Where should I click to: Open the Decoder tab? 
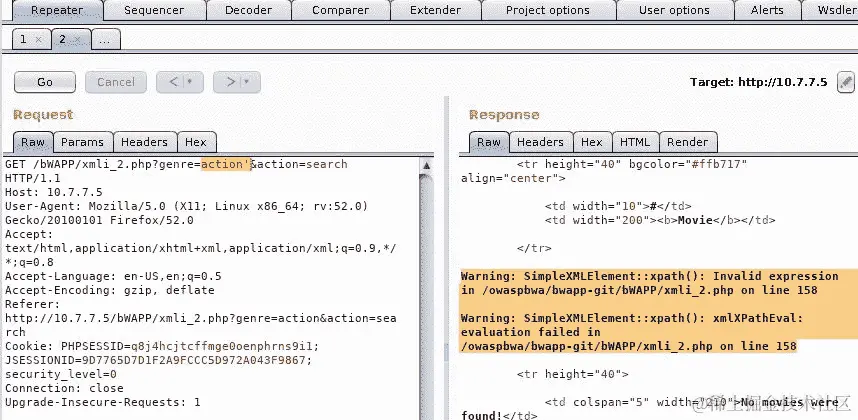click(x=248, y=10)
